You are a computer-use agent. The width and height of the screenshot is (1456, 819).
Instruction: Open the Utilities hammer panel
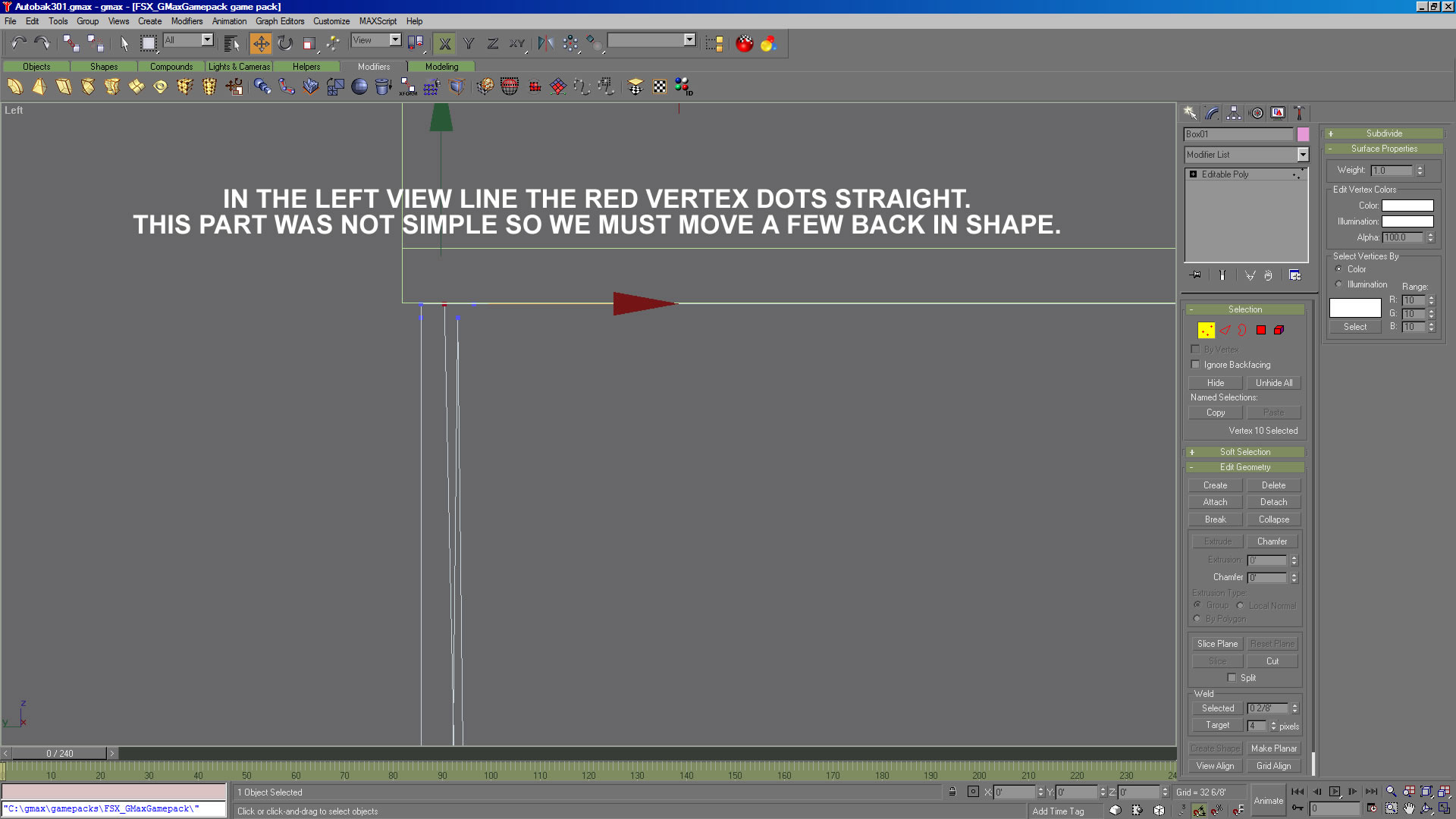[x=1299, y=113]
